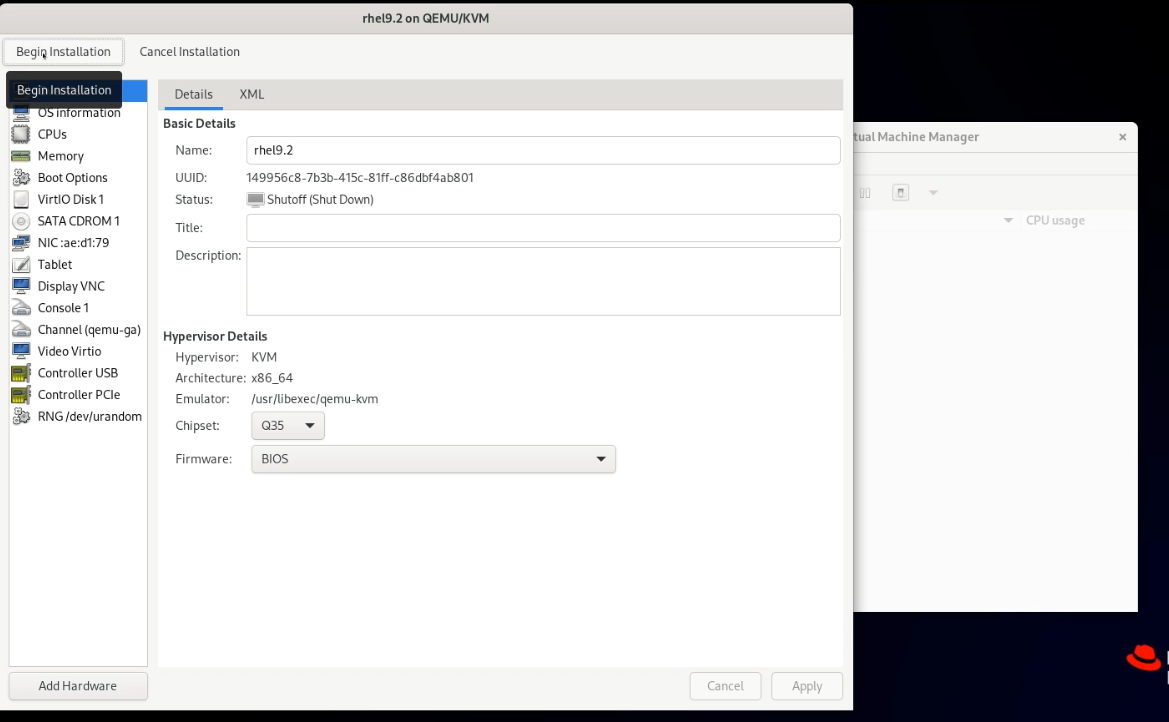Select the Boot Options row label

pyautogui.click(x=72, y=178)
